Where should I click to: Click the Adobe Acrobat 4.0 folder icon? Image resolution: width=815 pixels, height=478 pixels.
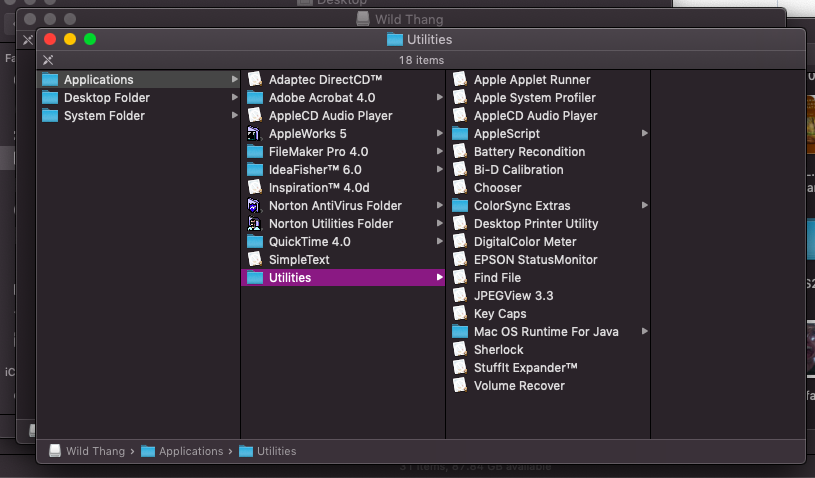(255, 98)
